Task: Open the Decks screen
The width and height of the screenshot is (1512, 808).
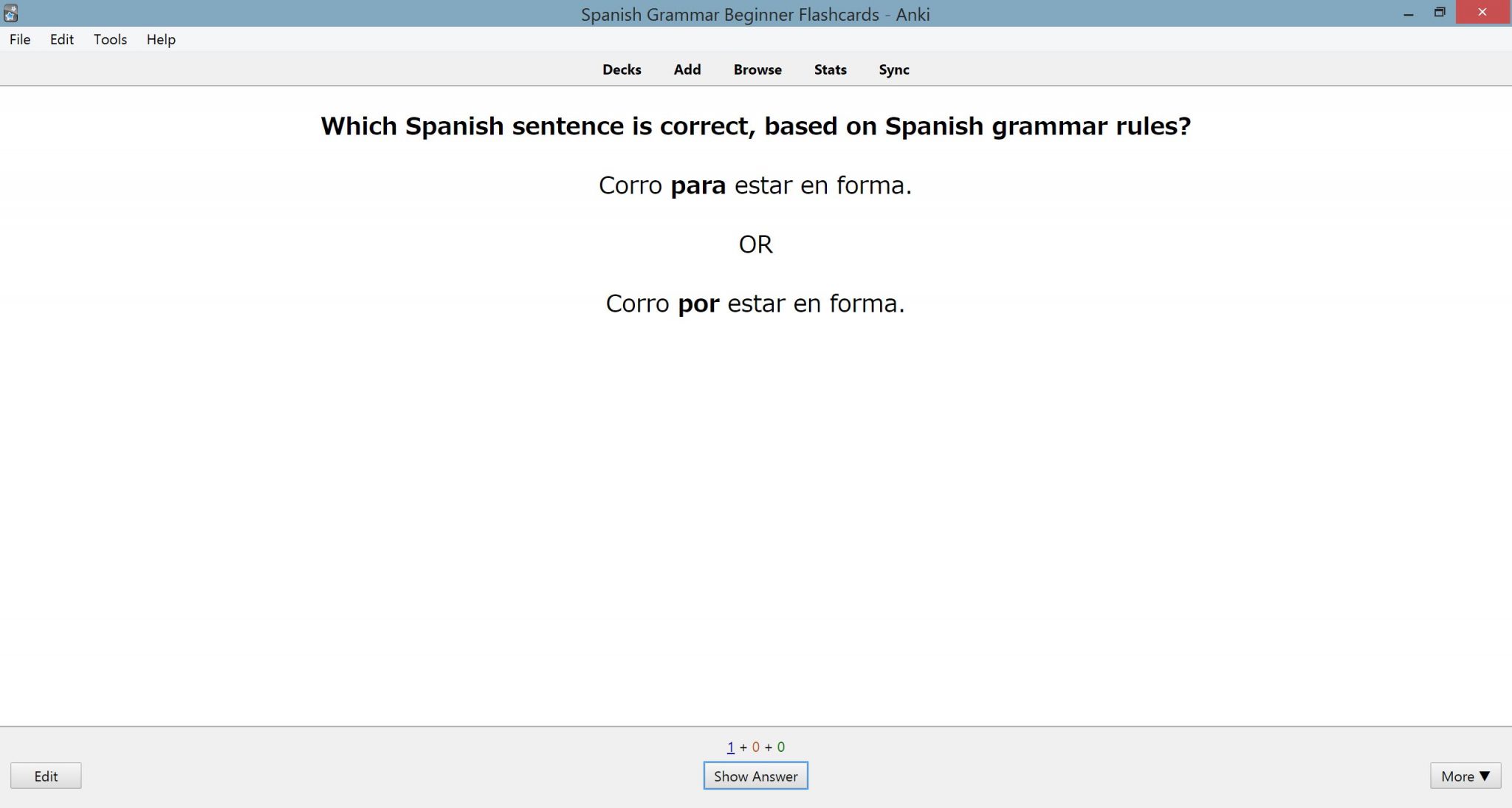Action: pyautogui.click(x=621, y=69)
